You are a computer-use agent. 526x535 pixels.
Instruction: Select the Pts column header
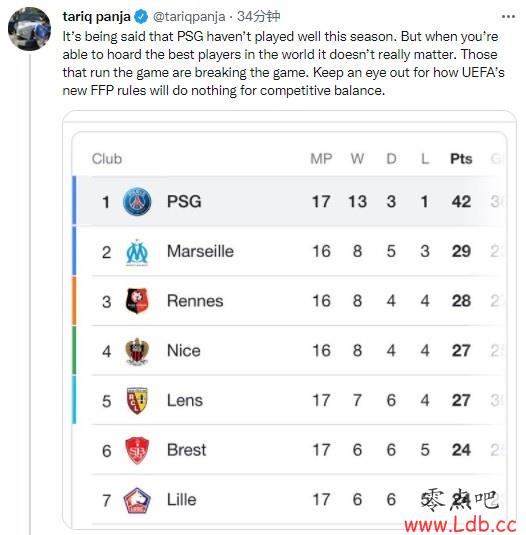461,159
